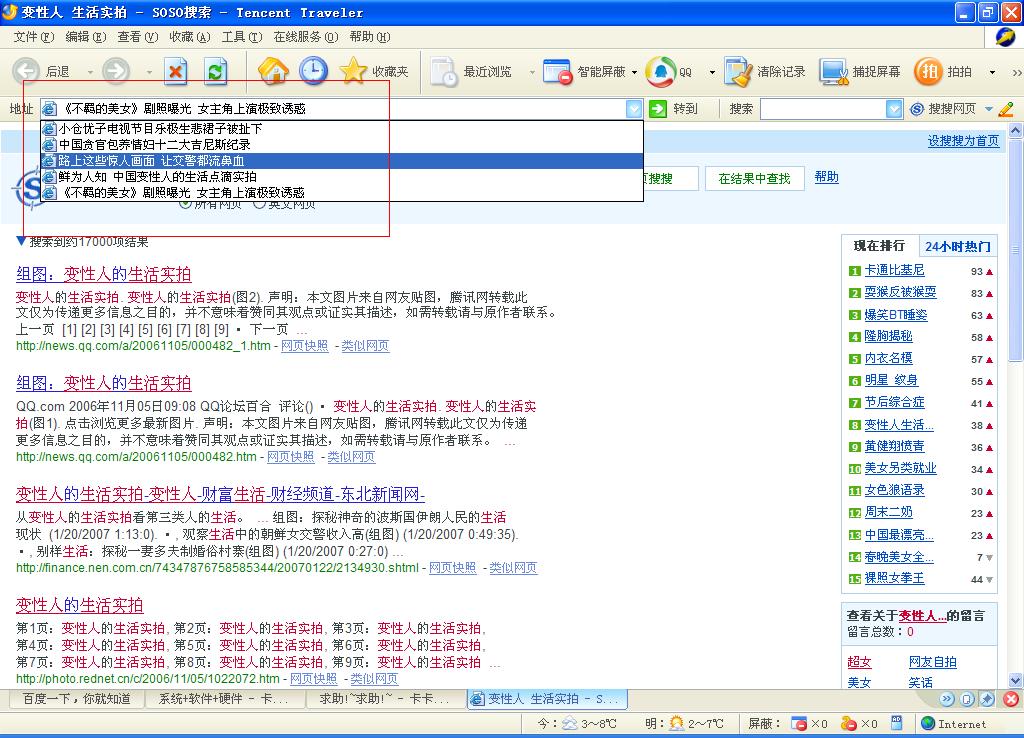Screen dimensions: 1024x738
Task: Close the current tab with the red circle X
Action: (1011, 699)
